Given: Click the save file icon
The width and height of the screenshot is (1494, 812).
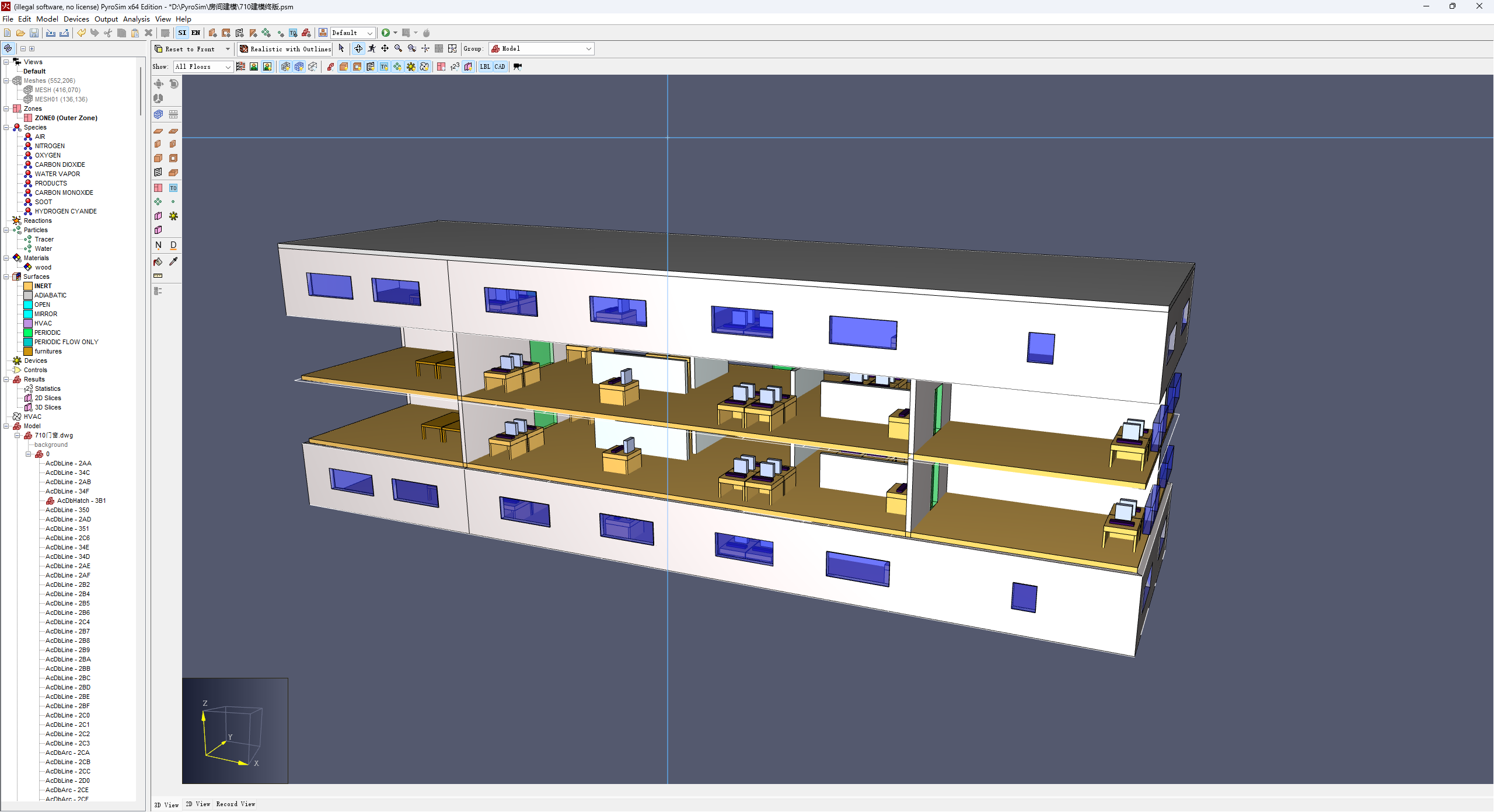Looking at the screenshot, I should (x=34, y=33).
